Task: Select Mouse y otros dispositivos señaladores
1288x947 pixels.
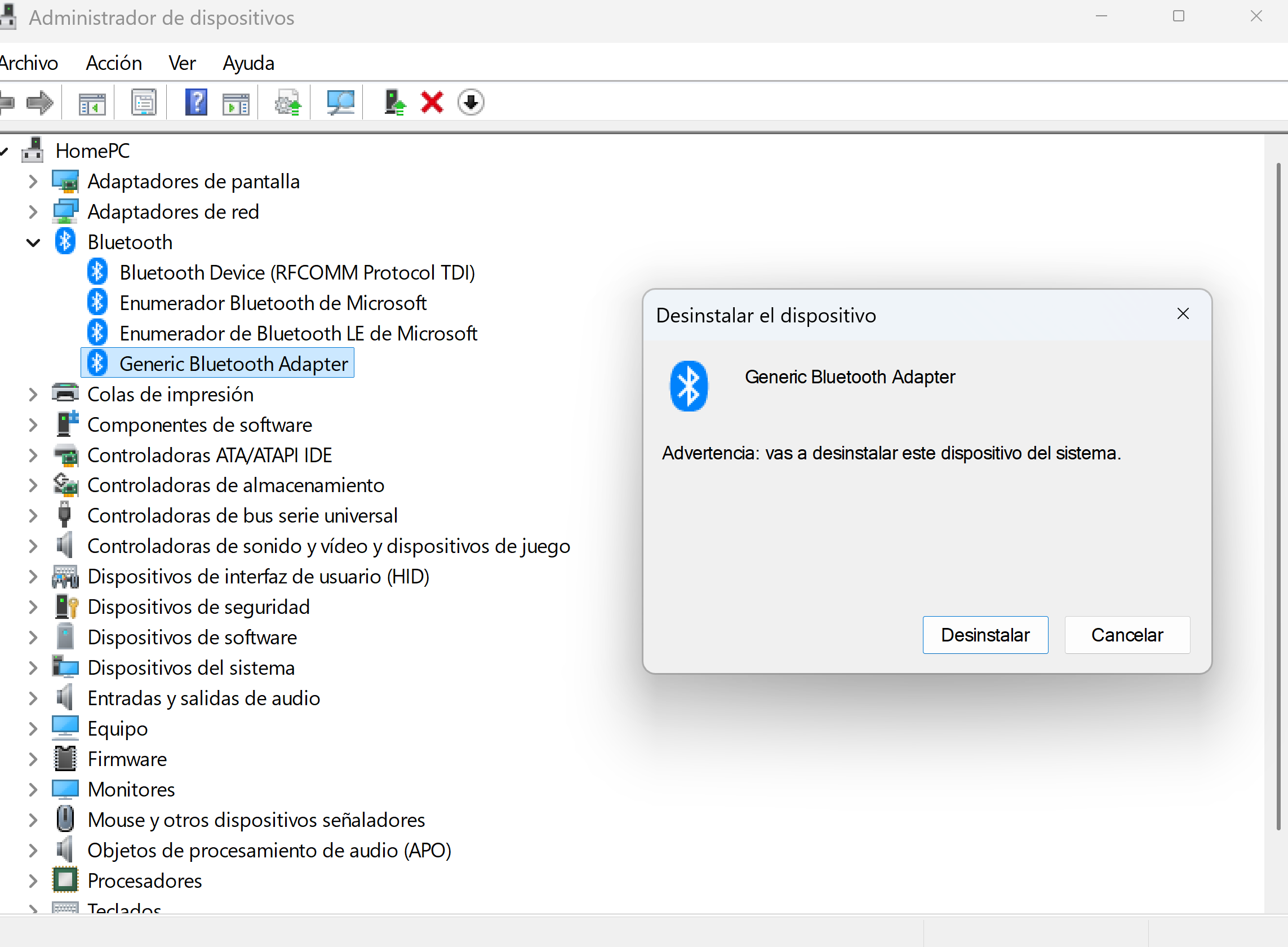Action: (256, 820)
